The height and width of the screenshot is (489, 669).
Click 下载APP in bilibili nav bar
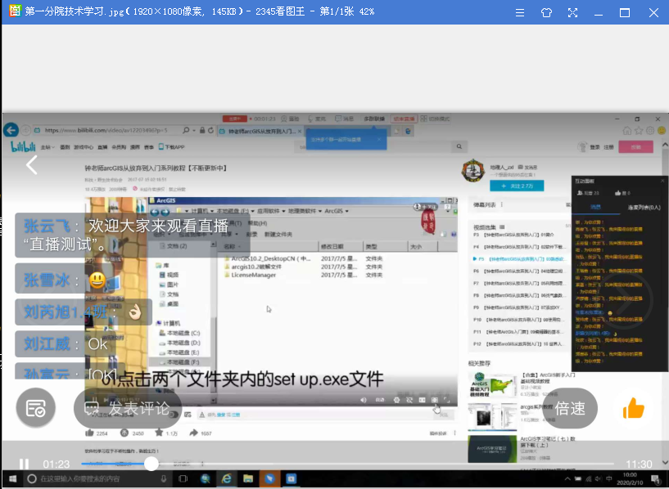pyautogui.click(x=172, y=147)
